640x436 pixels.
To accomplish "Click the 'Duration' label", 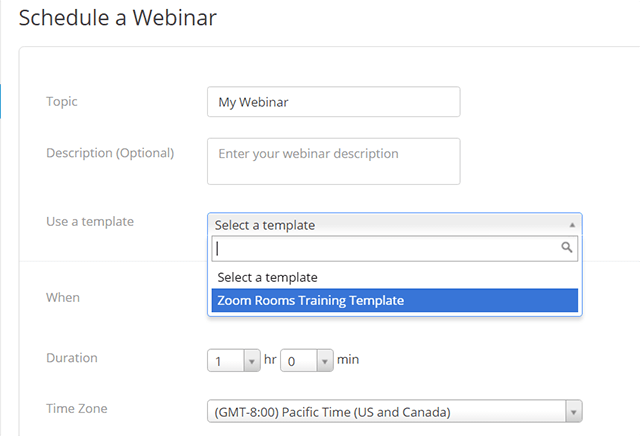I will pyautogui.click(x=72, y=357).
